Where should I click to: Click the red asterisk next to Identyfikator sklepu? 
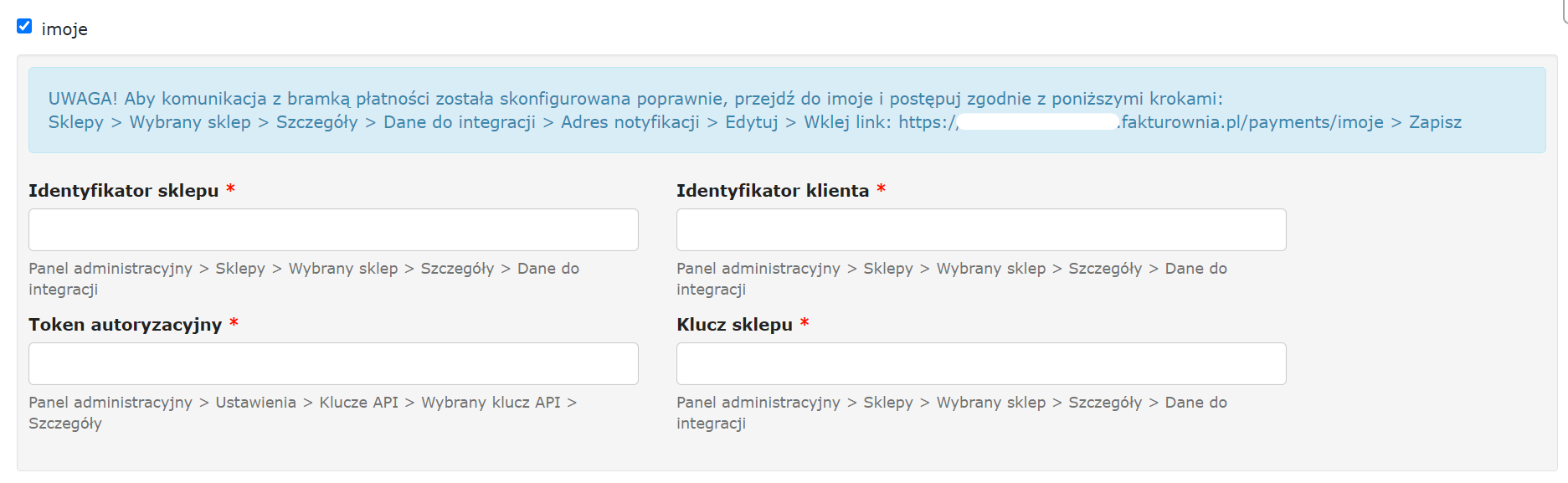point(232,189)
